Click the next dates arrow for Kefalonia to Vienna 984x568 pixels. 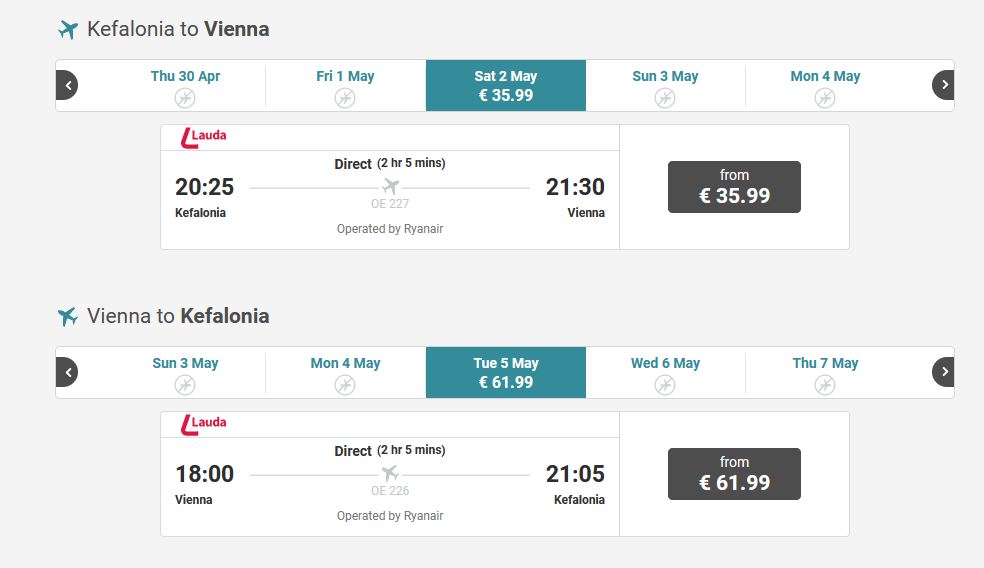coord(943,85)
